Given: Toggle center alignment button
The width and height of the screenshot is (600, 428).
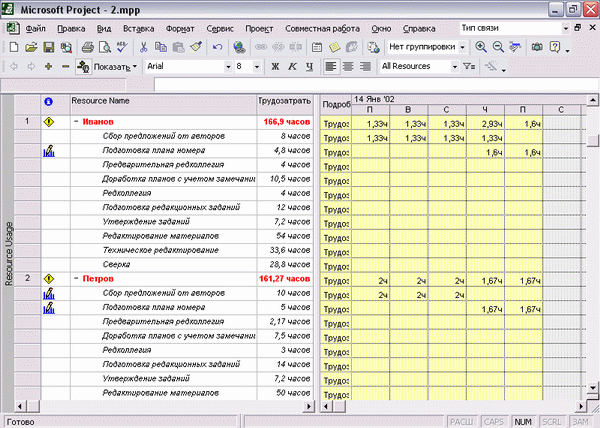Looking at the screenshot, I should (348, 67).
